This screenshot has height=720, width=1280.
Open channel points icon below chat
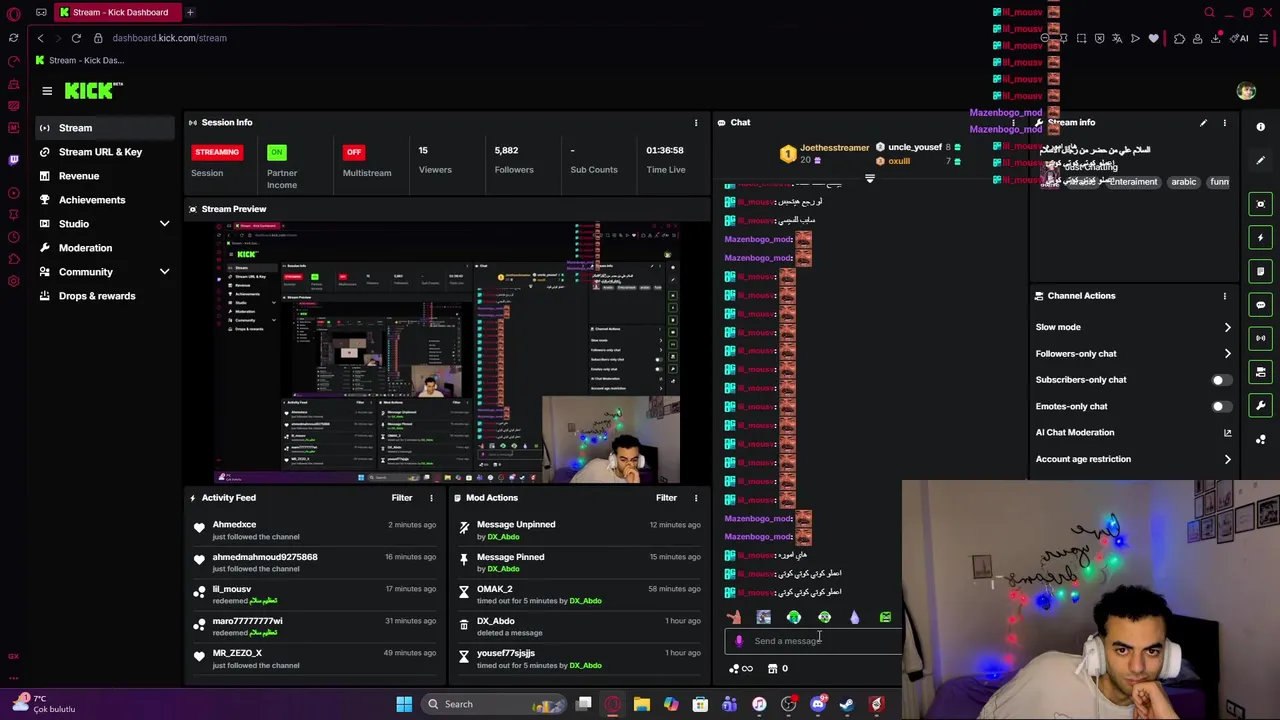(741, 669)
